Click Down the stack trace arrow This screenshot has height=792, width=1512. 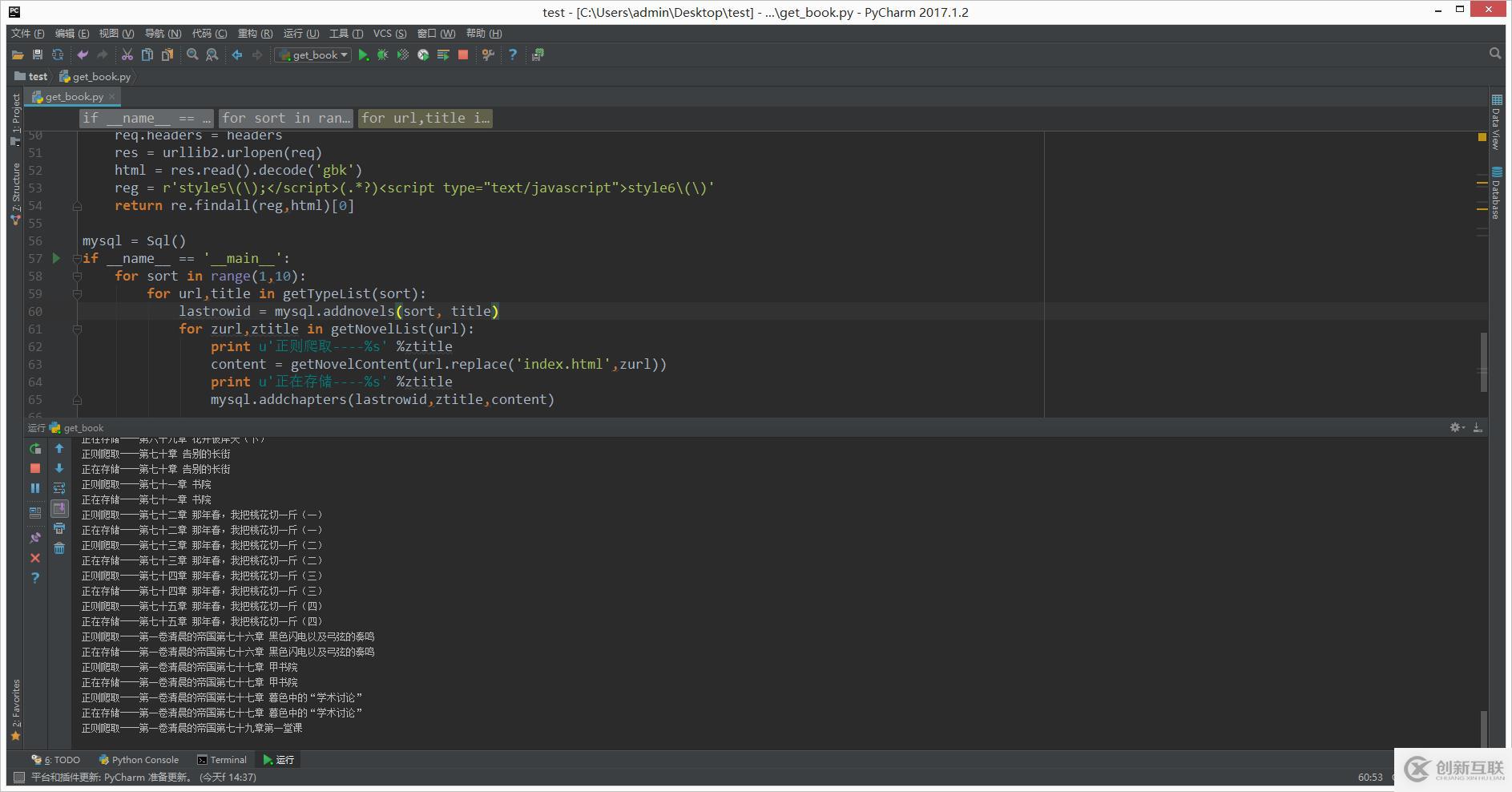[x=59, y=468]
